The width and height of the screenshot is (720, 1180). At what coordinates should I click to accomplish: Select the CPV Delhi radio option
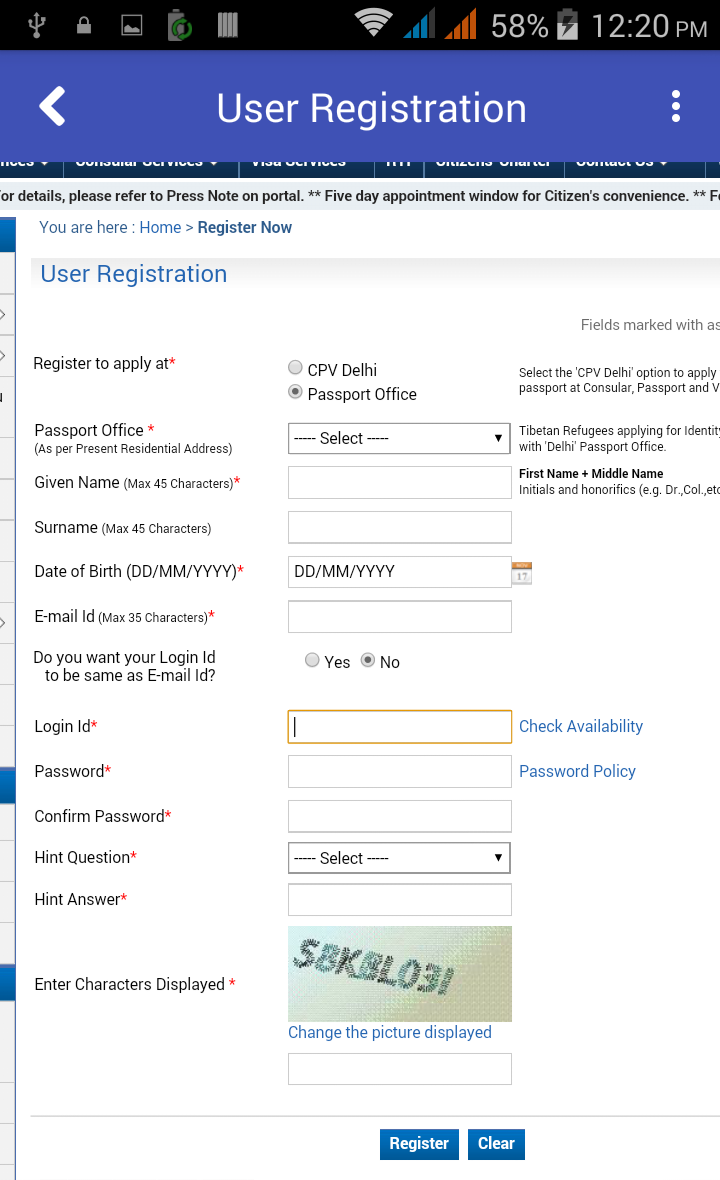tap(295, 368)
